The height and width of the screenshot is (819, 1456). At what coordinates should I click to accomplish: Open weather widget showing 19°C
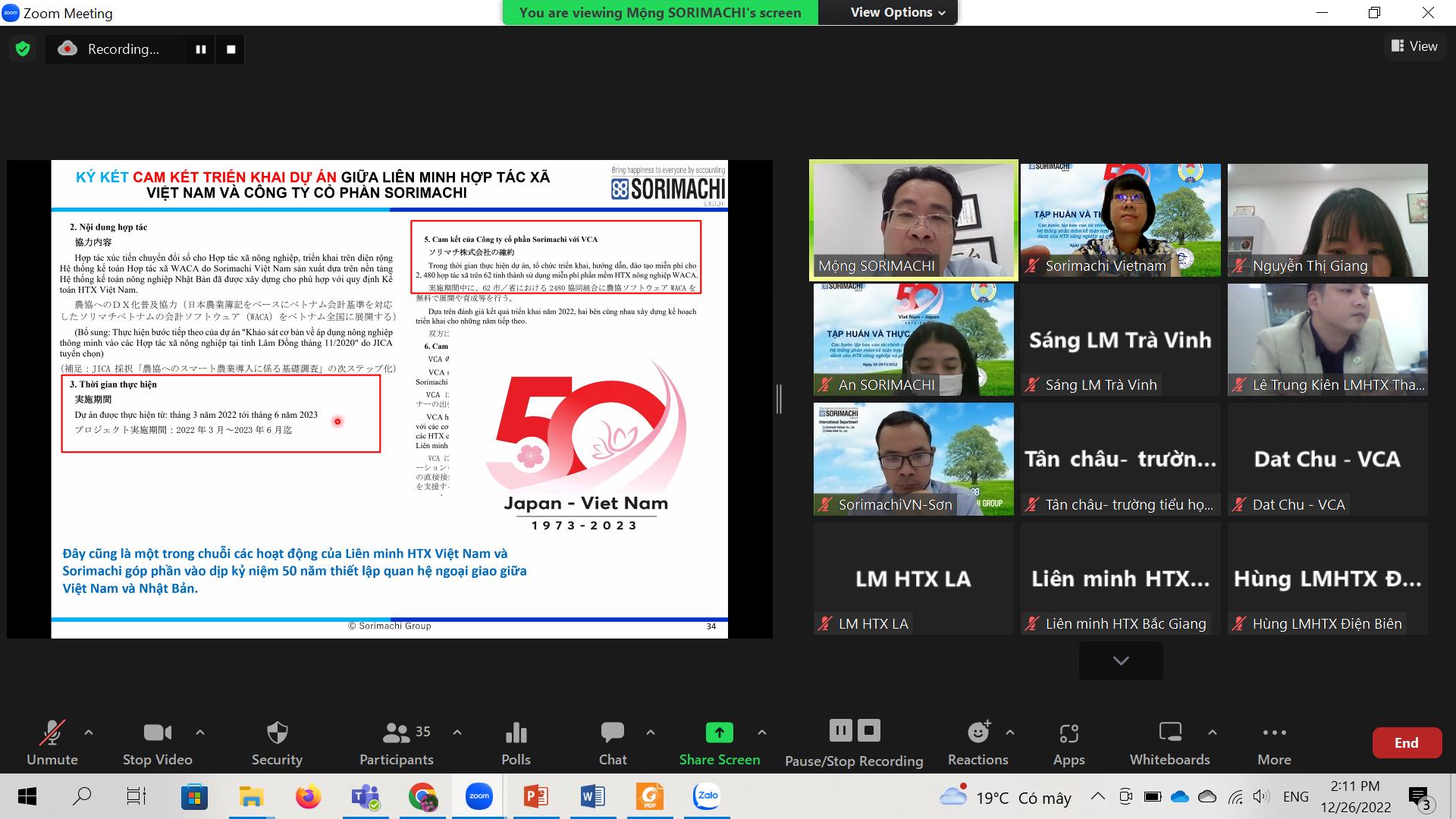pyautogui.click(x=1006, y=796)
